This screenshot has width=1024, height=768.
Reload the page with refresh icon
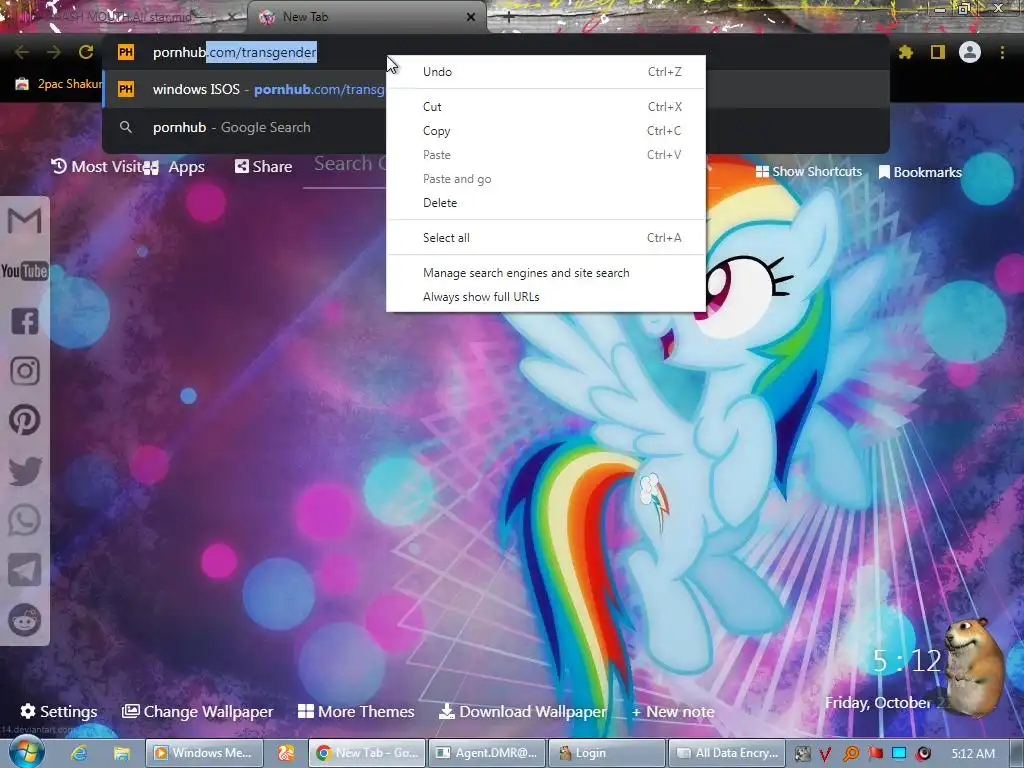tap(86, 52)
